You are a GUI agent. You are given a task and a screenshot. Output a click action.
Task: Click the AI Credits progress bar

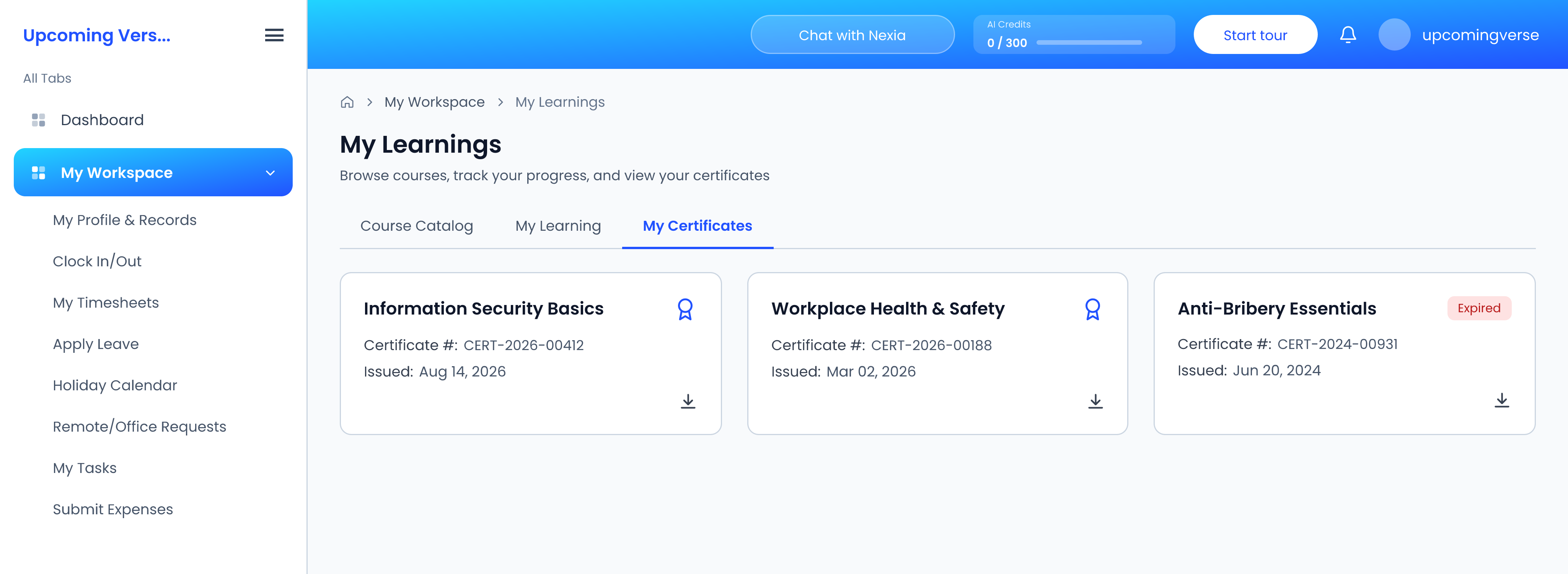1088,42
